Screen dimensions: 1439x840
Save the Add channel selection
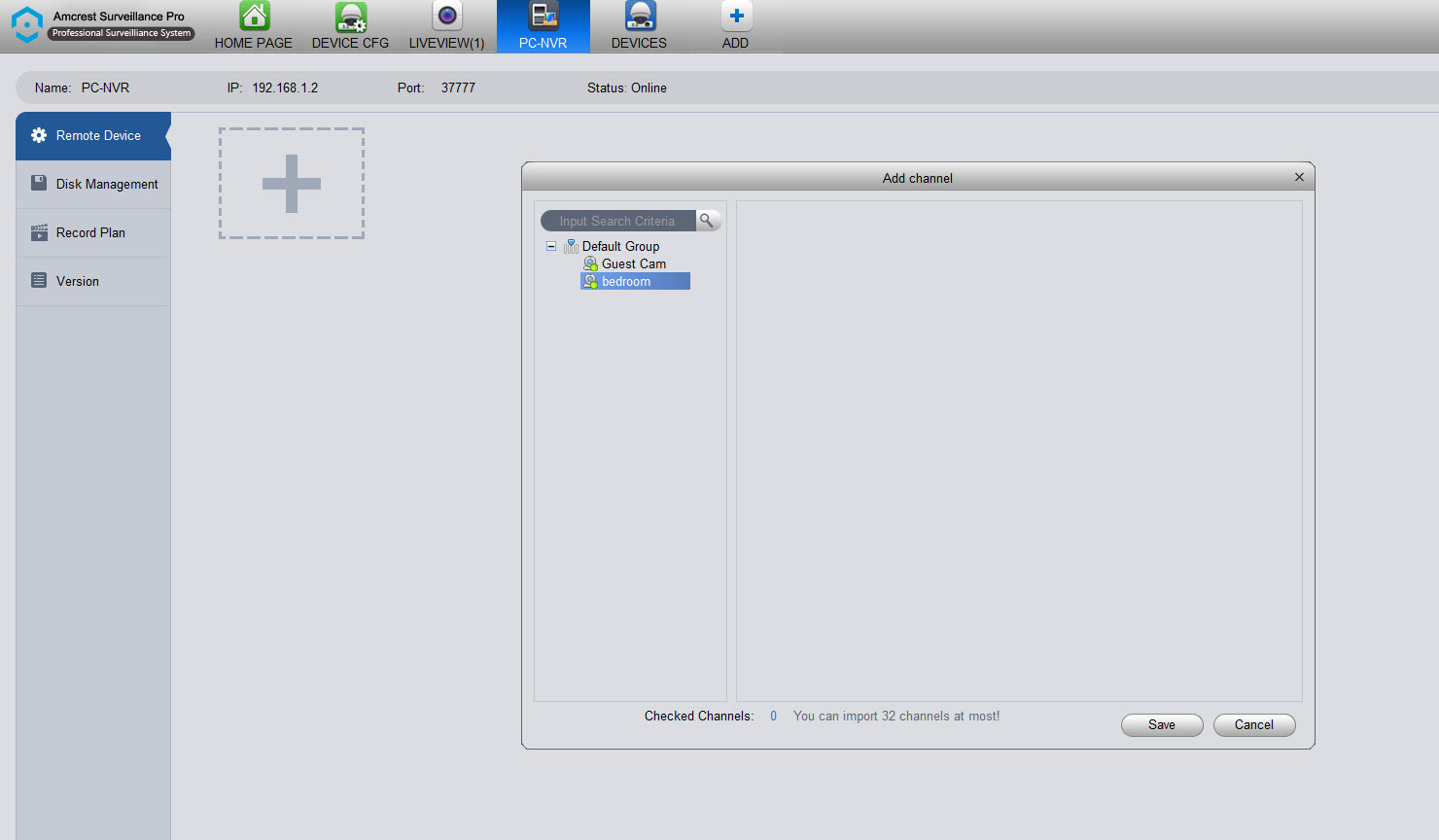[x=1162, y=725]
